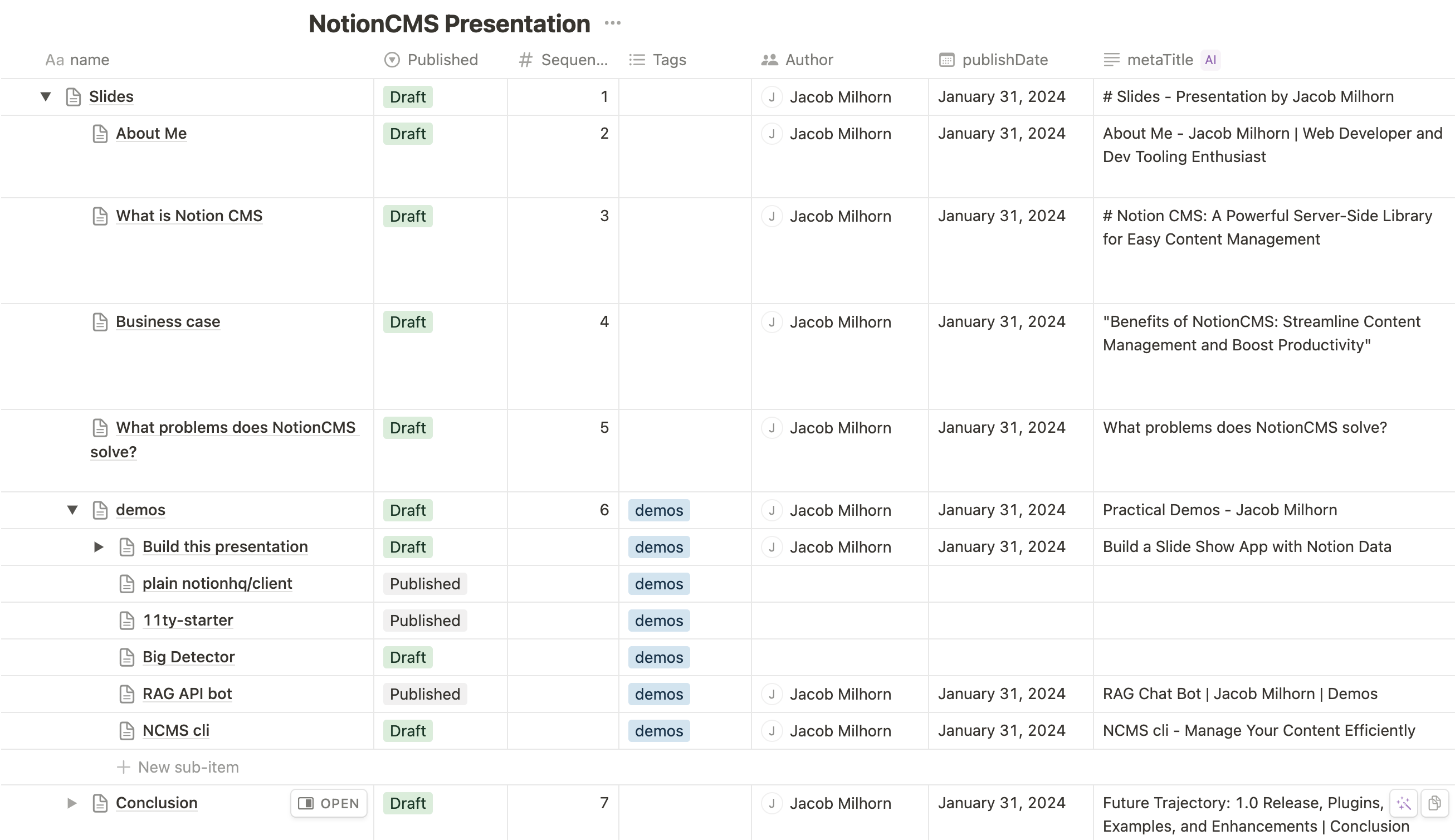Collapse the demos sub-items

click(x=72, y=510)
